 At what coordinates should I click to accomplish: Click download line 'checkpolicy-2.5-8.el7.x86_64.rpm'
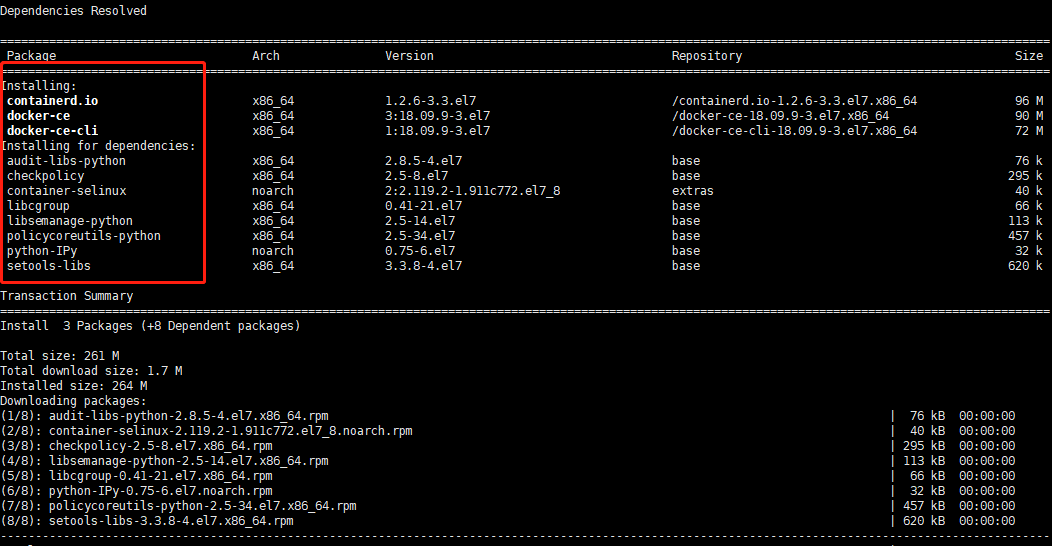coord(160,446)
